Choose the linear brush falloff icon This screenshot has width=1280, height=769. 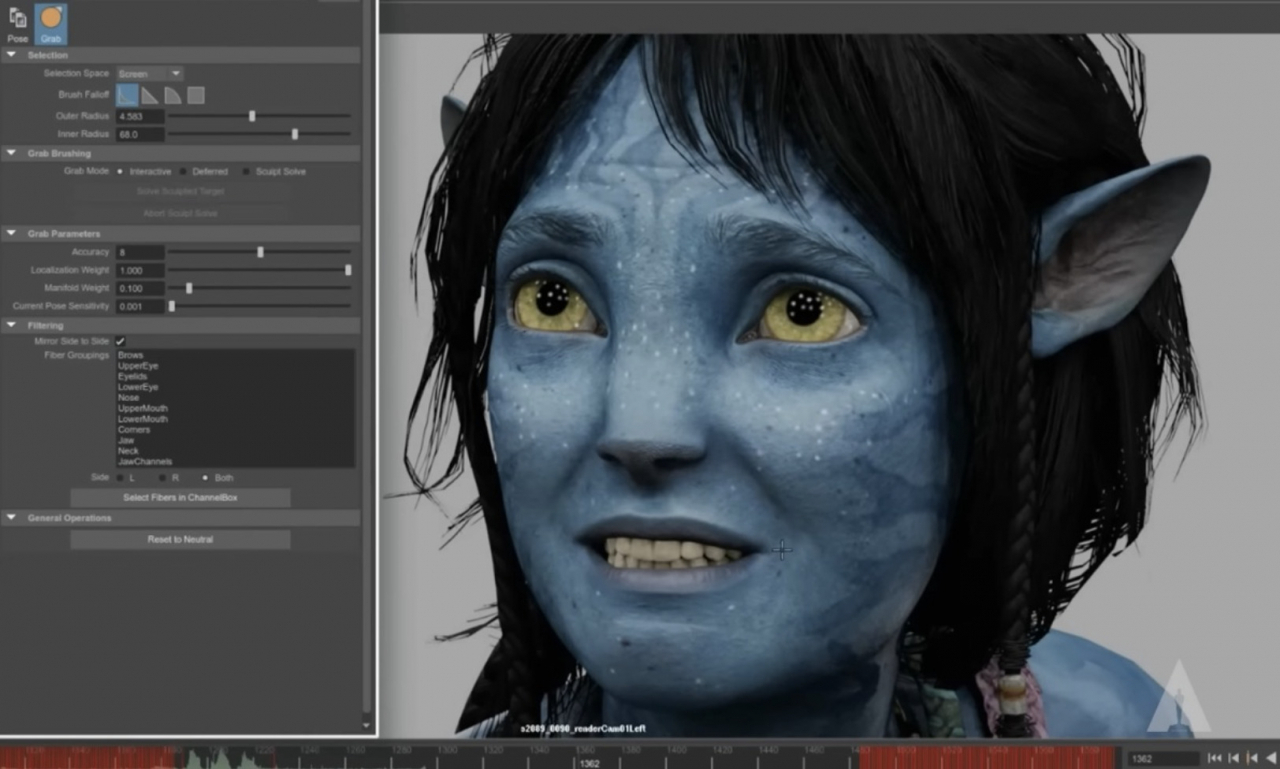pyautogui.click(x=150, y=95)
